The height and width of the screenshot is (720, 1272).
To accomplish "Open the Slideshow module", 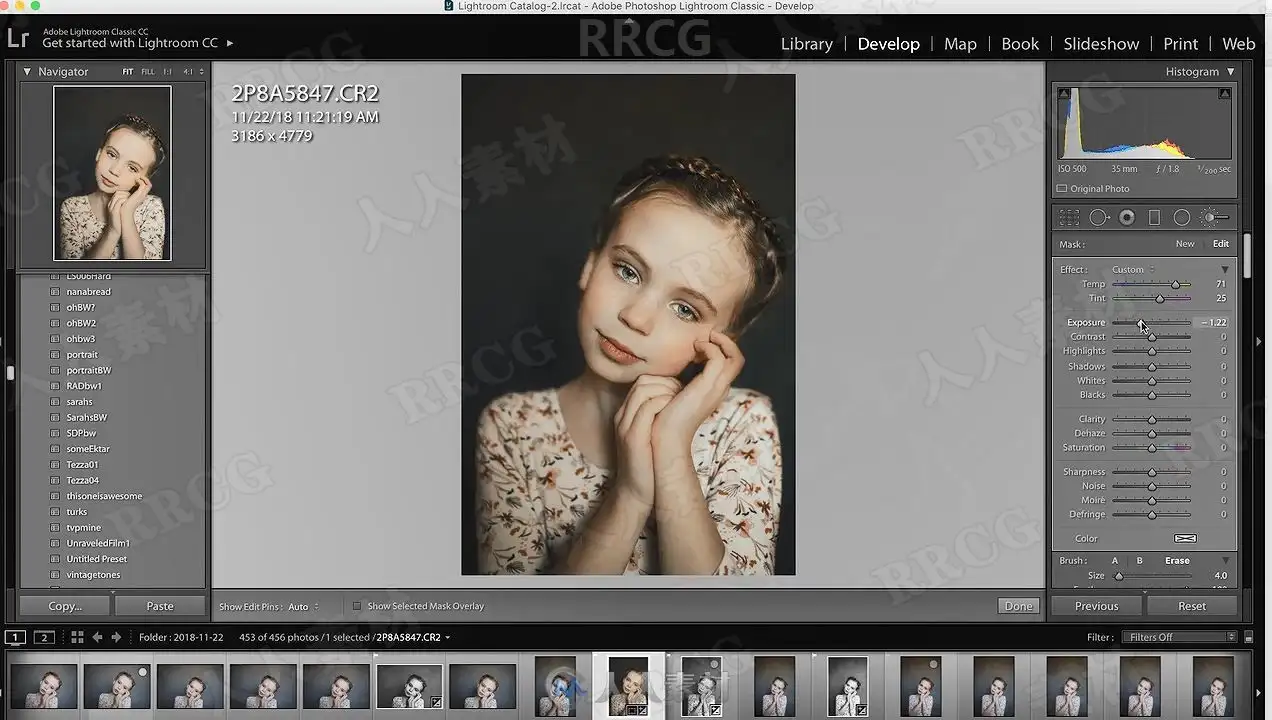I will click(1100, 44).
